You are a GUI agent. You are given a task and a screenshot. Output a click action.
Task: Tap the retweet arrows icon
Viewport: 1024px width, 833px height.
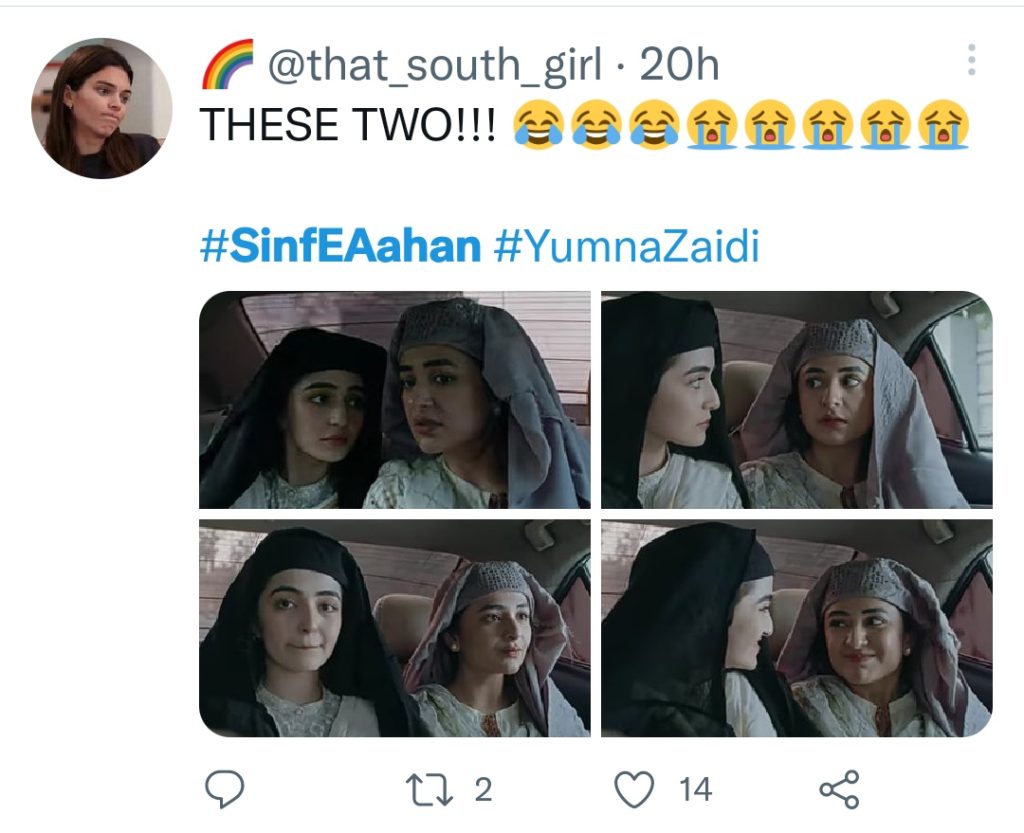(429, 789)
